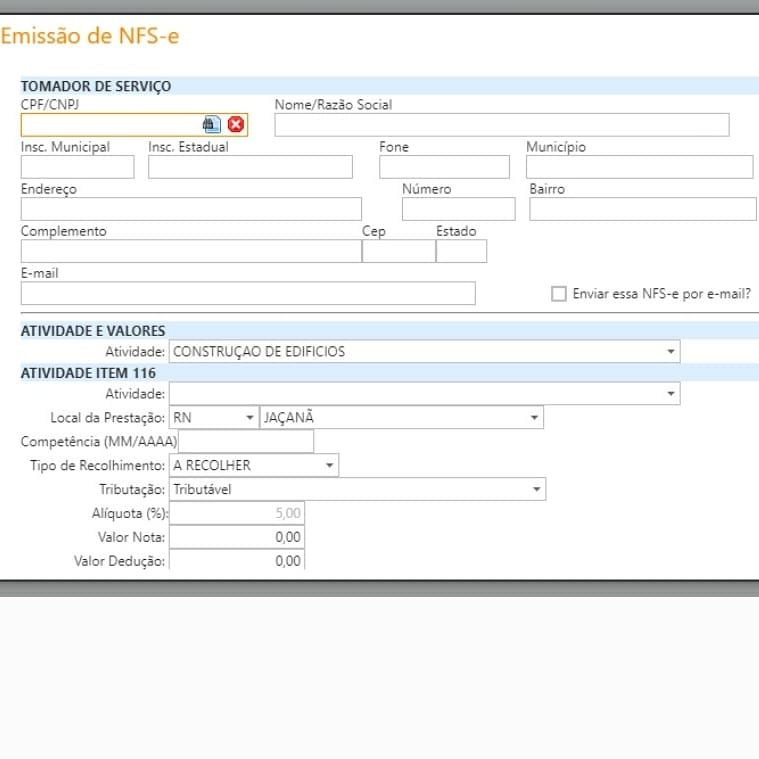Click the Estado input field
Screen dimensions: 759x759
click(461, 251)
